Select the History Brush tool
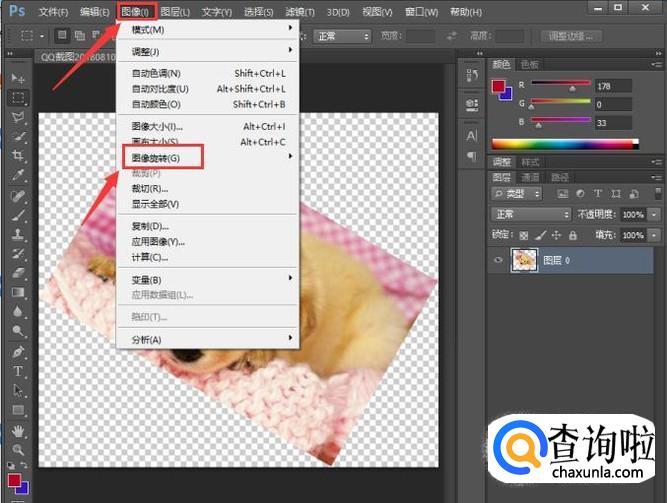 [18, 254]
